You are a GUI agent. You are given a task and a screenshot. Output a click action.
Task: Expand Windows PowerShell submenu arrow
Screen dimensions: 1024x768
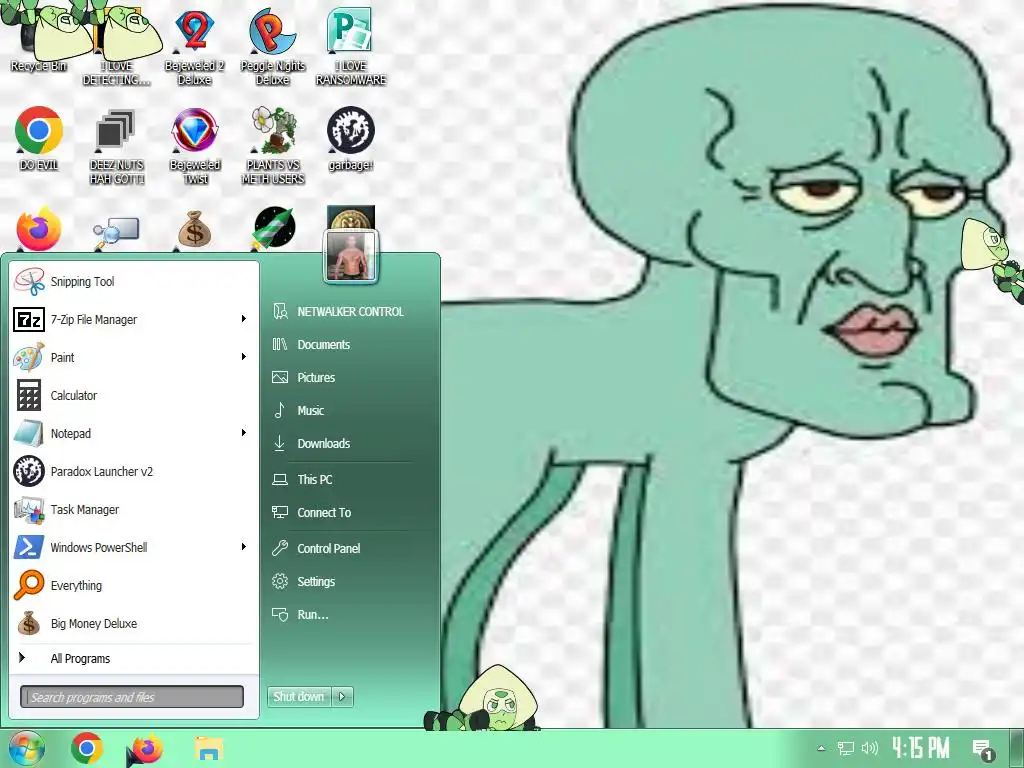[244, 547]
